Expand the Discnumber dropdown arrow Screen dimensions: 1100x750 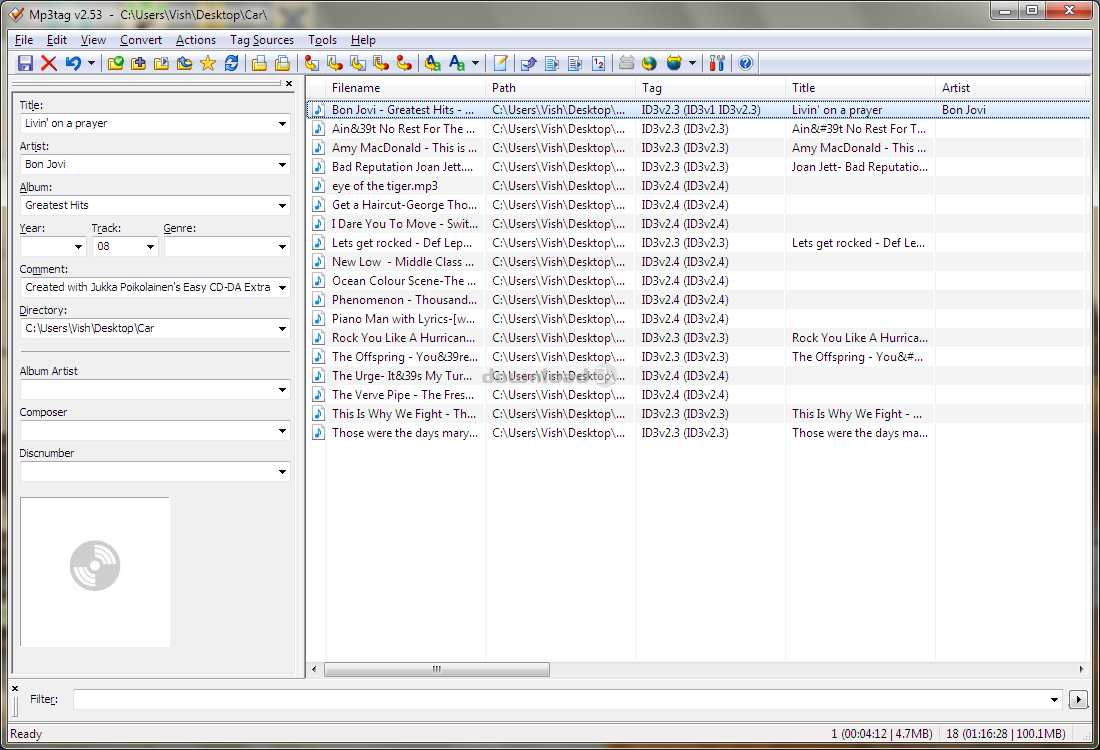(x=282, y=472)
